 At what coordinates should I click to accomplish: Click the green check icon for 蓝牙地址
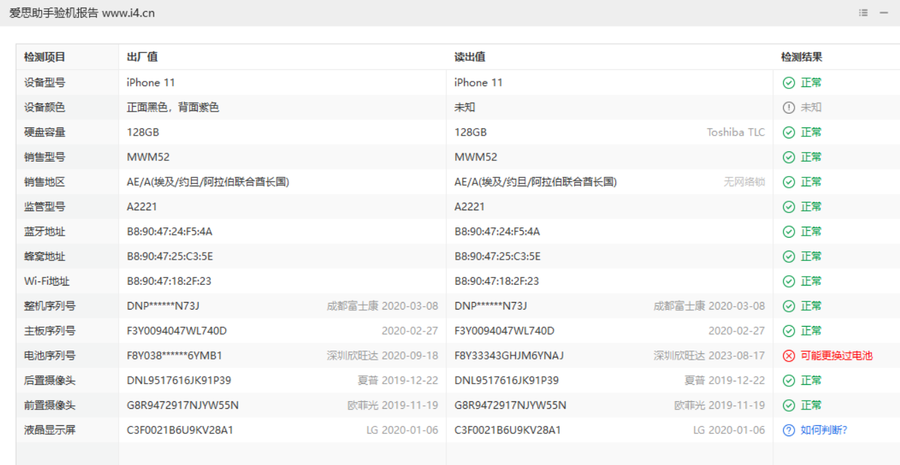[x=789, y=232]
